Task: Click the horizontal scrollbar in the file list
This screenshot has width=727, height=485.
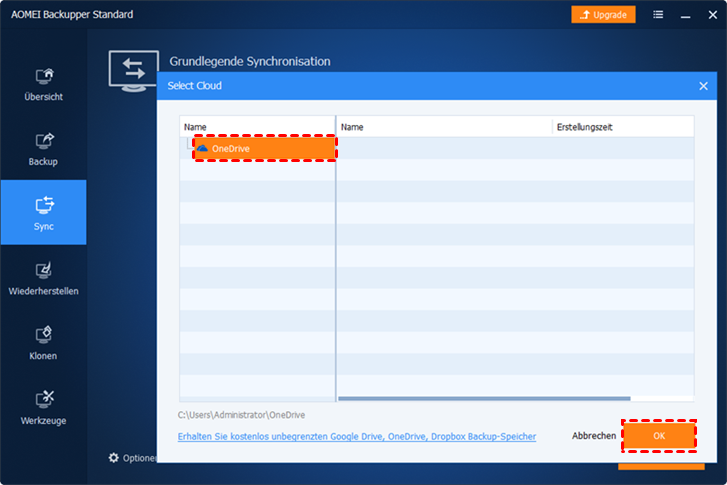Action: [484, 398]
